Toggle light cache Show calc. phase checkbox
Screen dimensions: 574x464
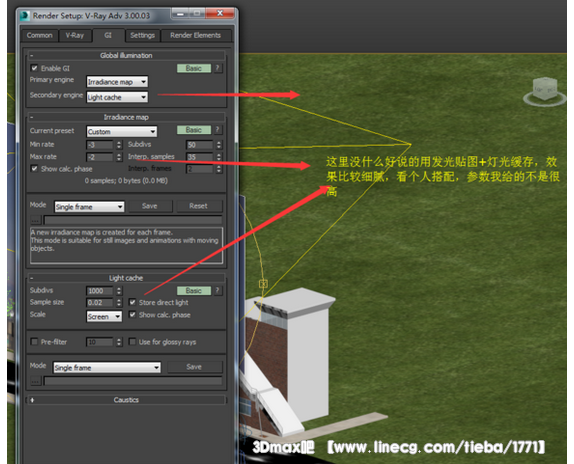(133, 315)
